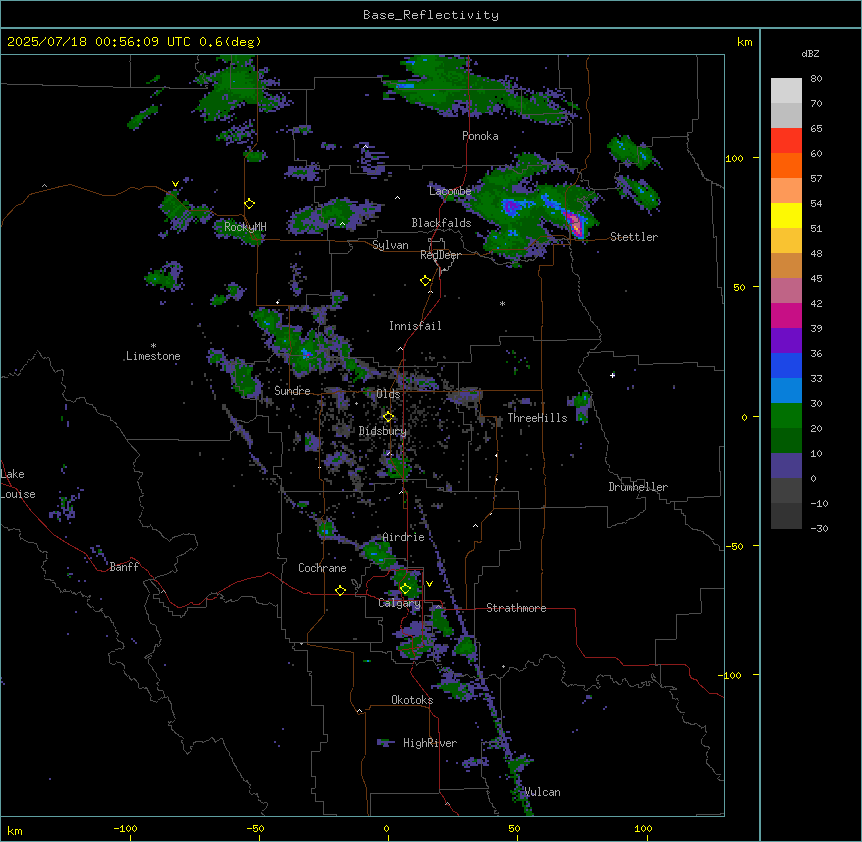
Task: Click the -100 tick label on bottom axis
Action: tap(125, 828)
